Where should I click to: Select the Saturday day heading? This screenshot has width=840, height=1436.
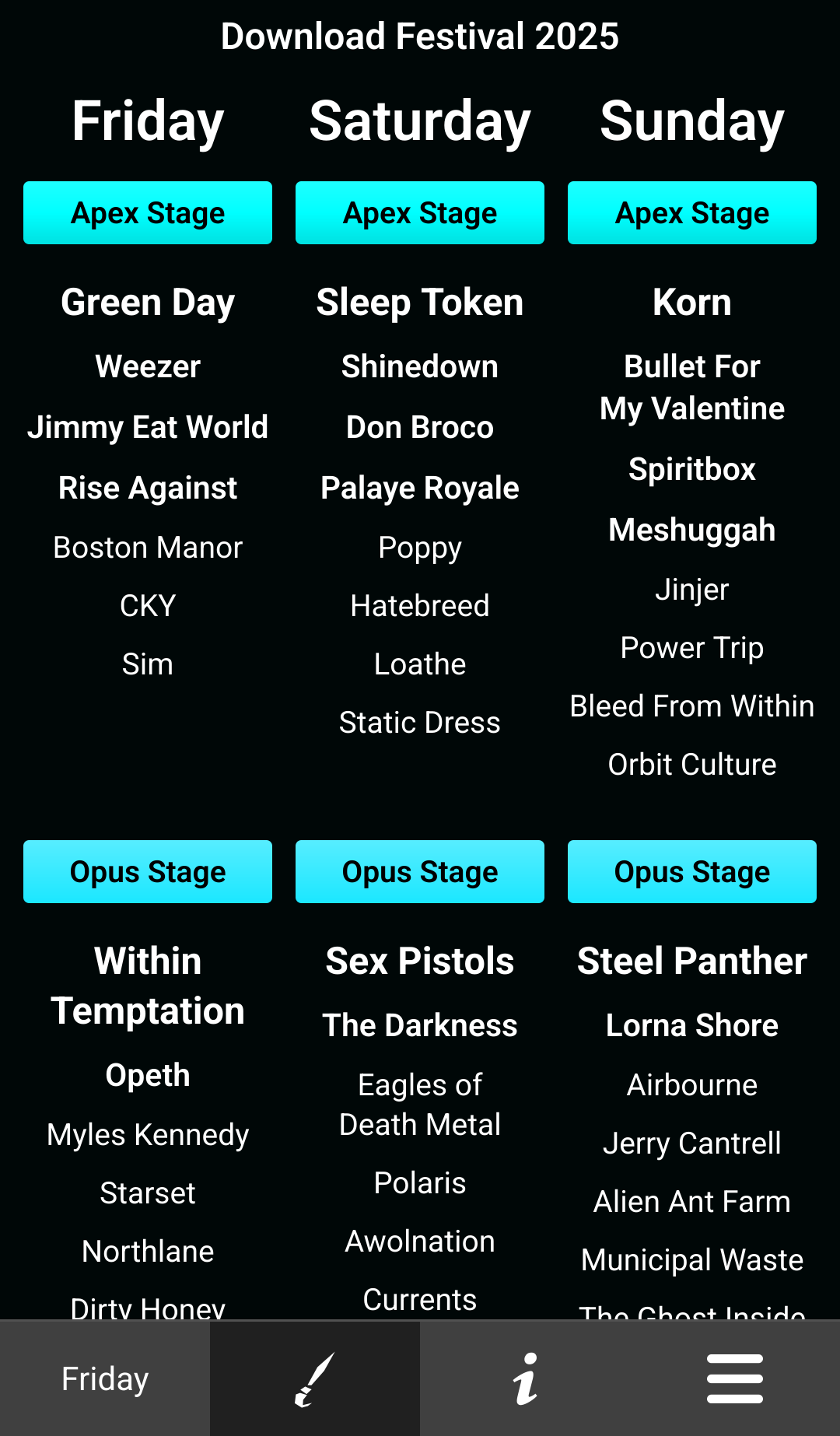coord(420,122)
